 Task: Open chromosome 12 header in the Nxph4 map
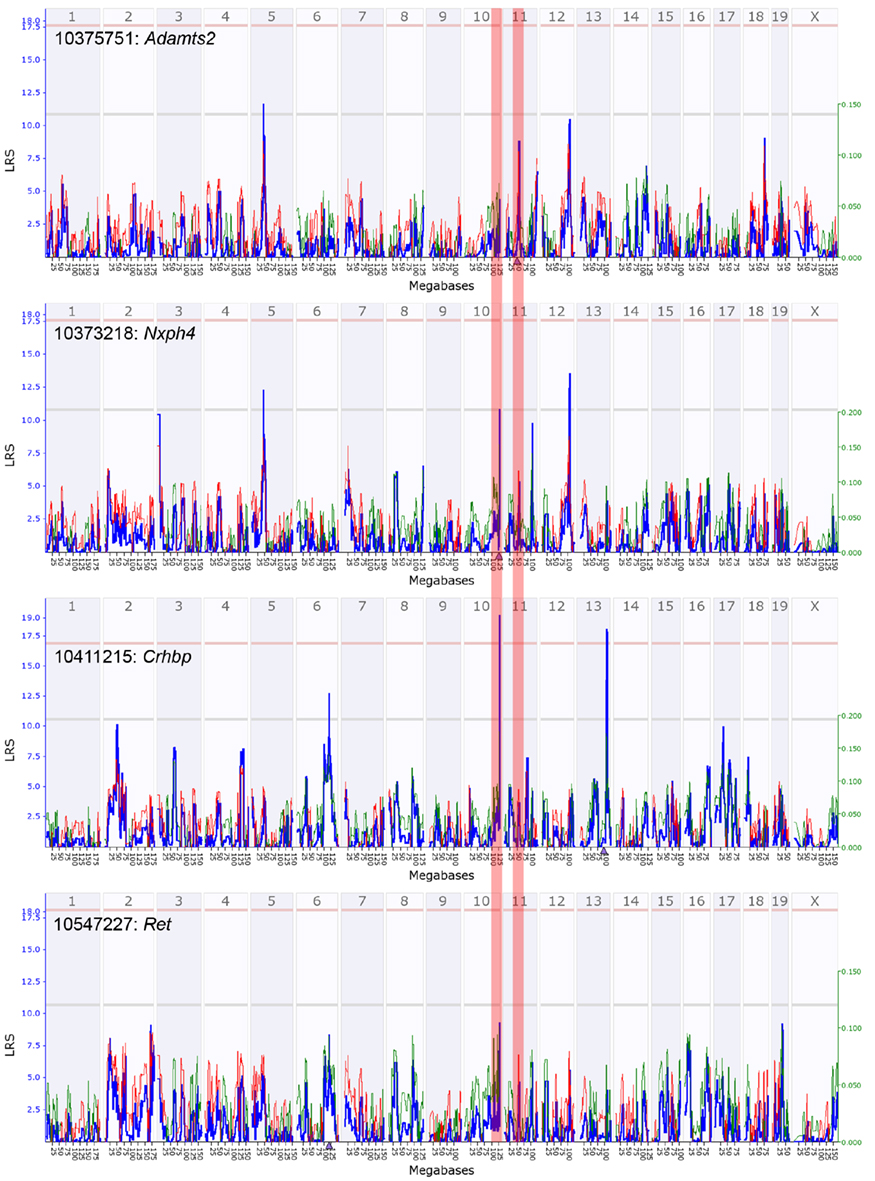[556, 311]
